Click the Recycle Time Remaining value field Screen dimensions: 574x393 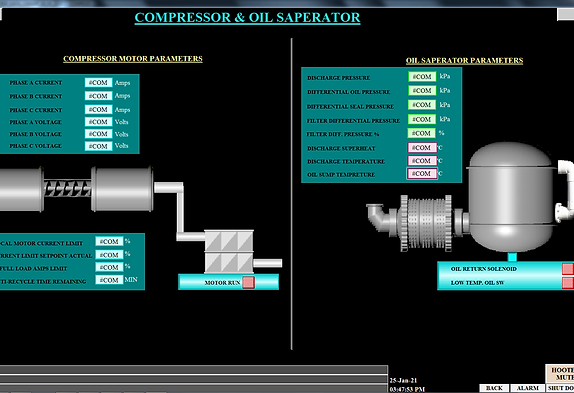pos(109,280)
